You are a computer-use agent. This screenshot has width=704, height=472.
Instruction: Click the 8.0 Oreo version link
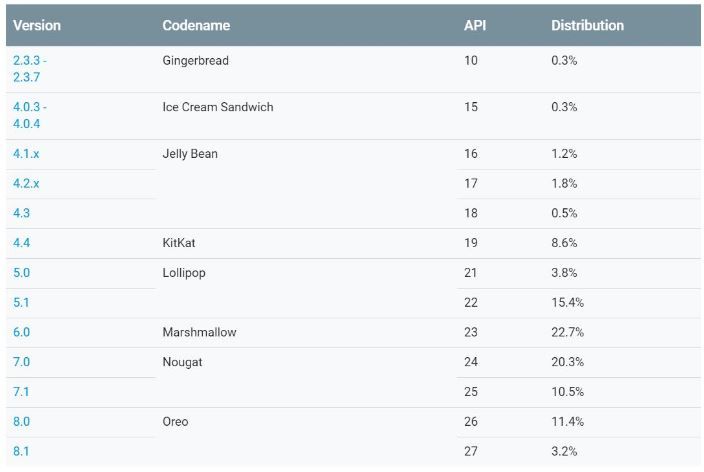point(21,421)
